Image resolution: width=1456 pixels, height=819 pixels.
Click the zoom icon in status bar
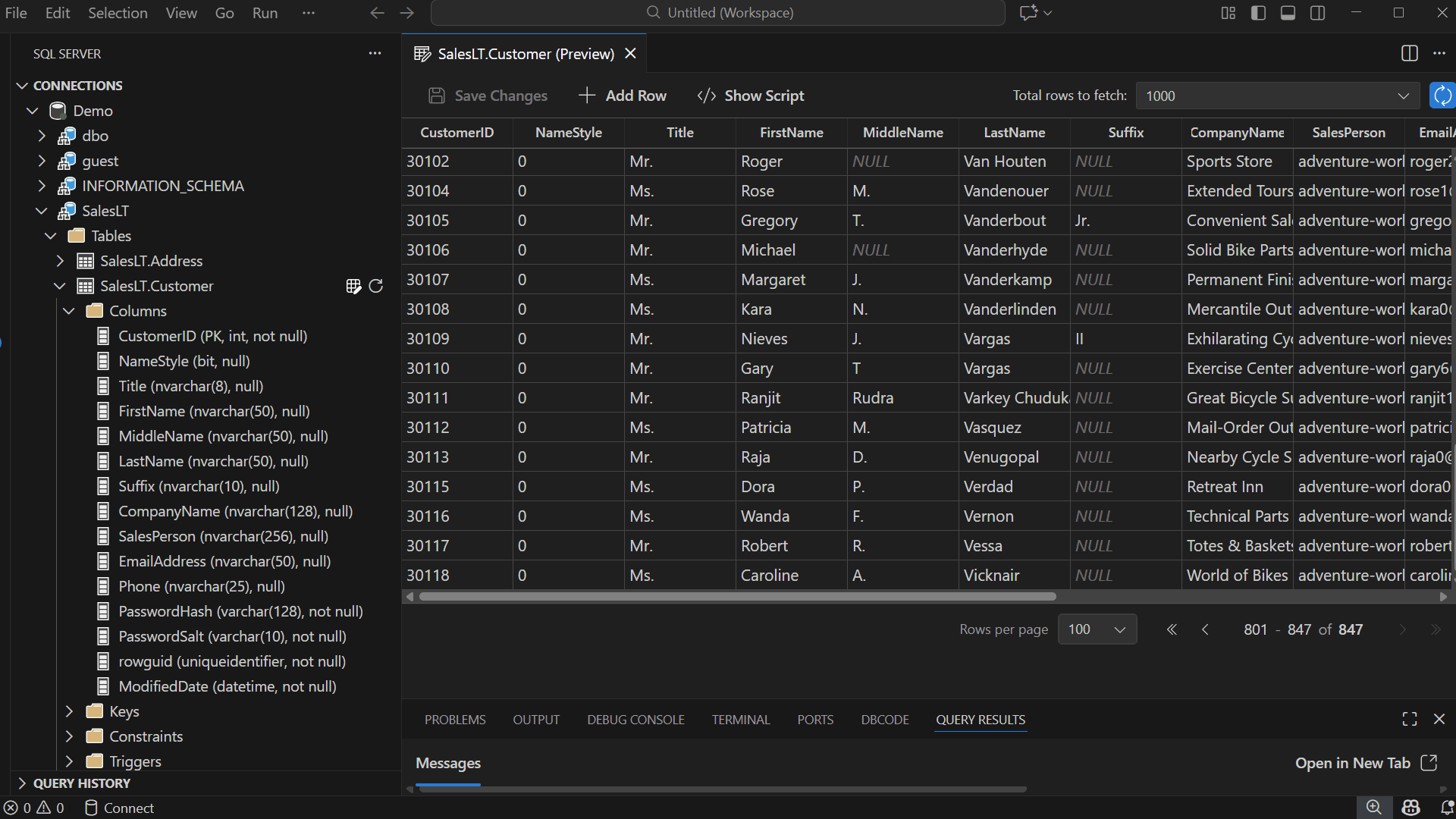point(1373,808)
